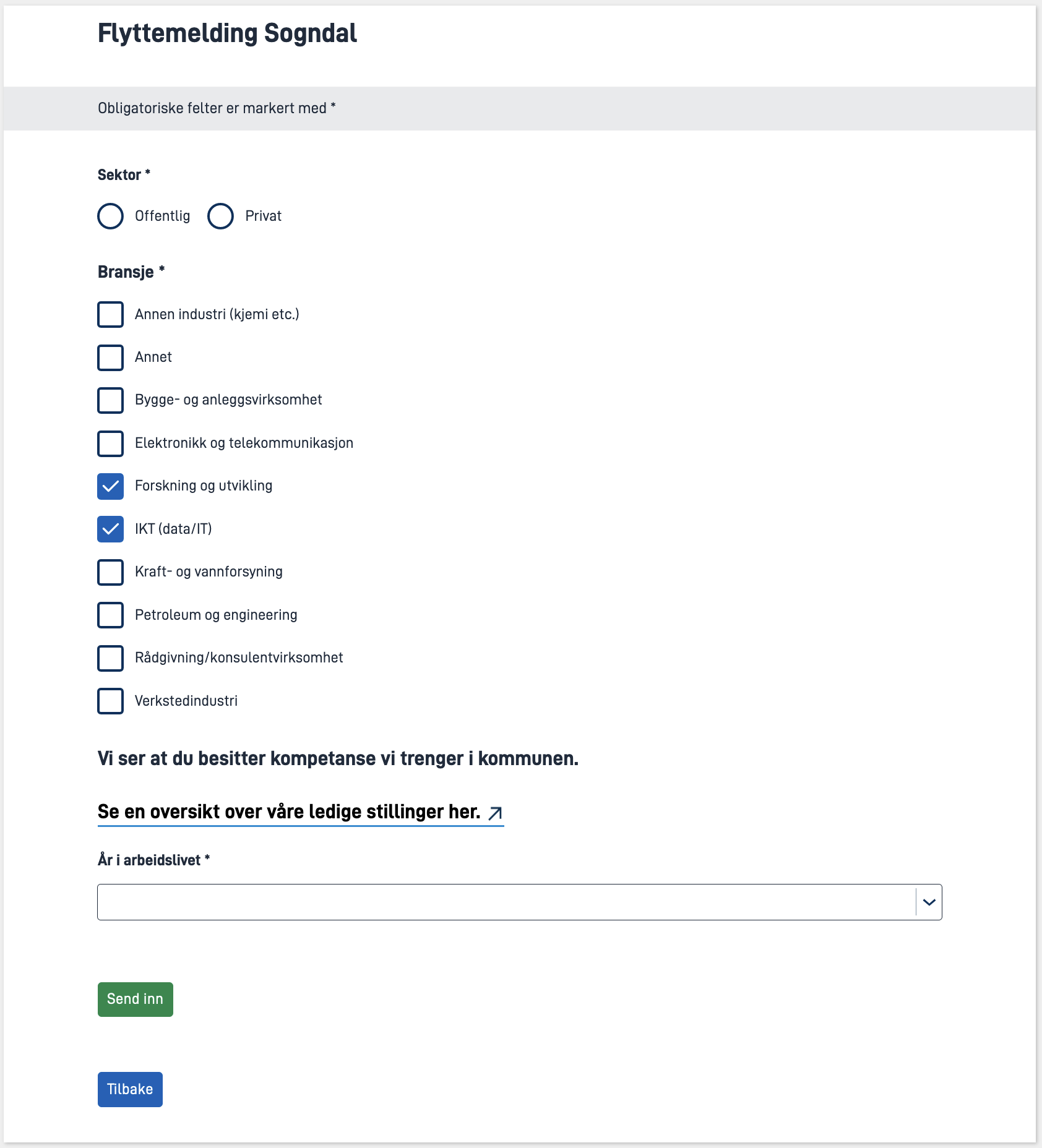The height and width of the screenshot is (1148, 1042).
Task: Select Petroleum og engineering checkbox
Action: (110, 615)
